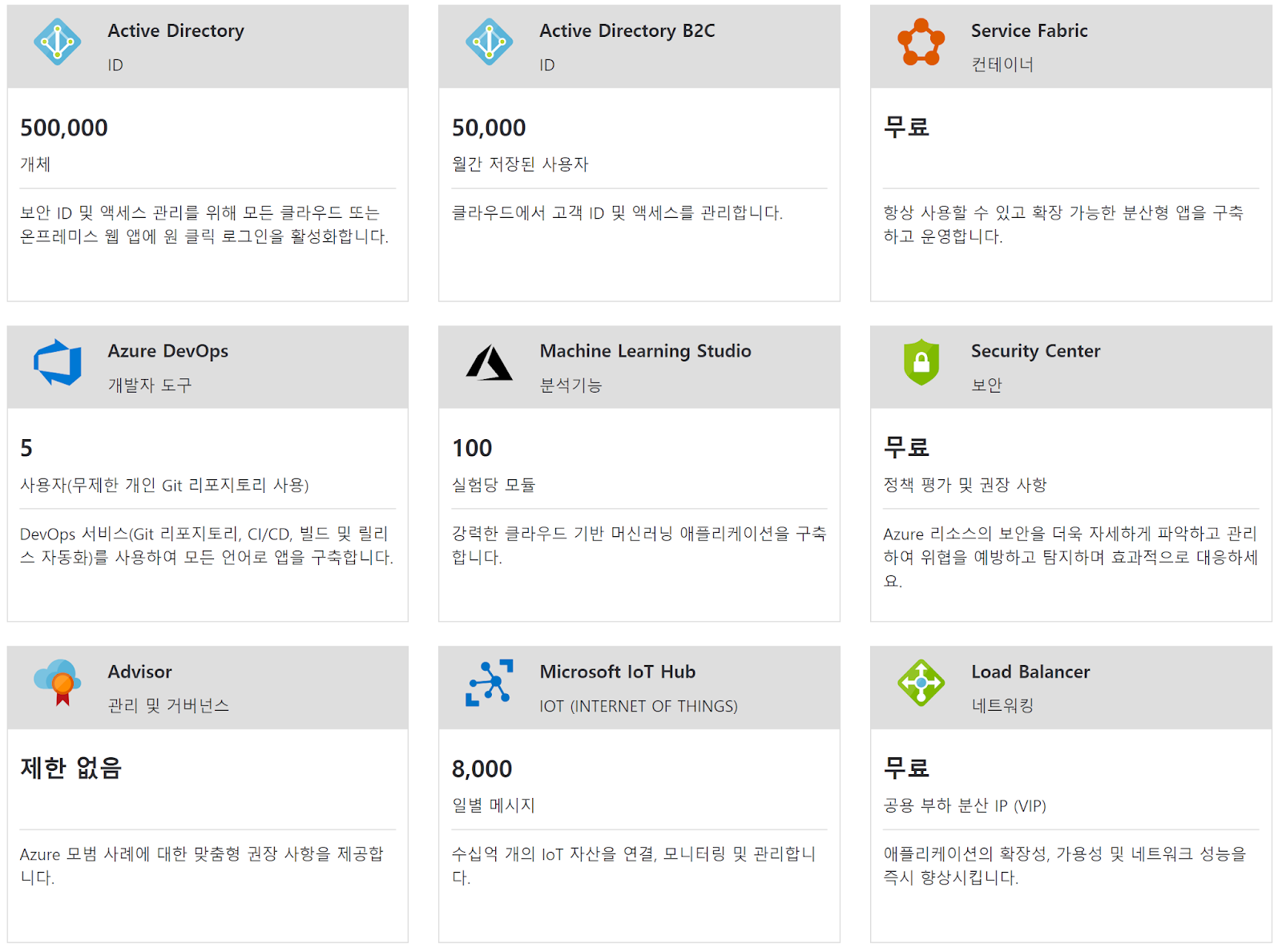Click the 개체 unit label
The width and height of the screenshot is (1282, 952).
35,164
